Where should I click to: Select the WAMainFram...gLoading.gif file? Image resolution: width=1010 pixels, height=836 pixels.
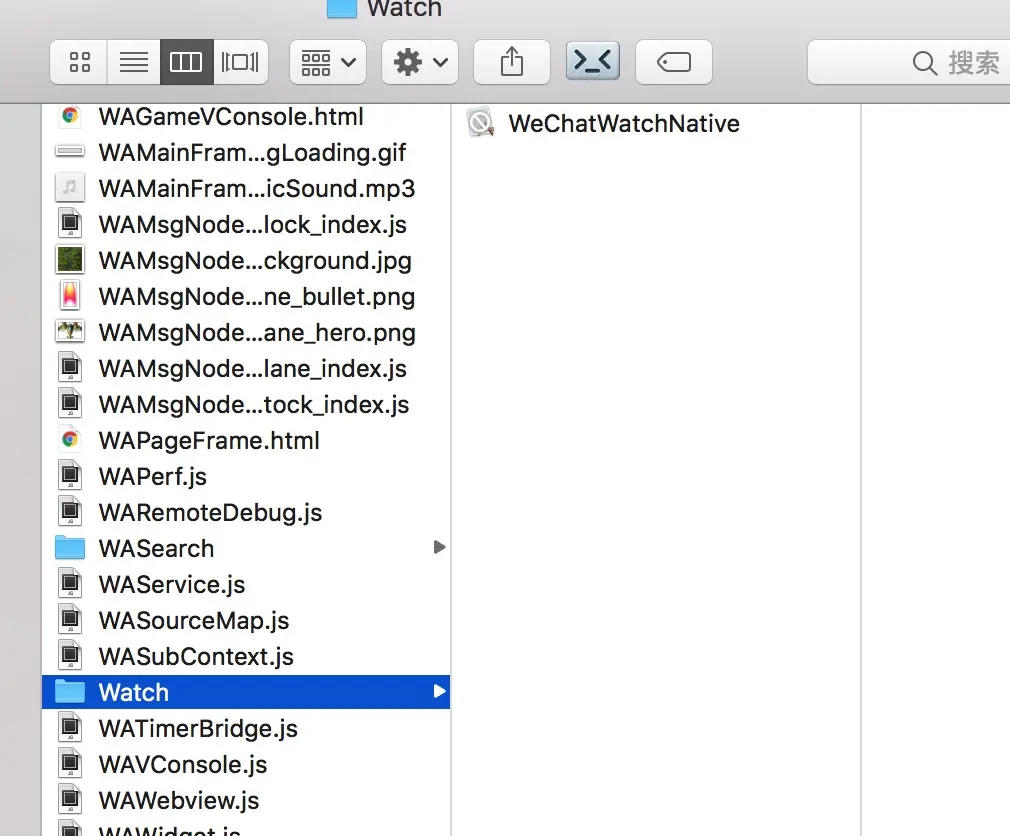click(x=245, y=153)
